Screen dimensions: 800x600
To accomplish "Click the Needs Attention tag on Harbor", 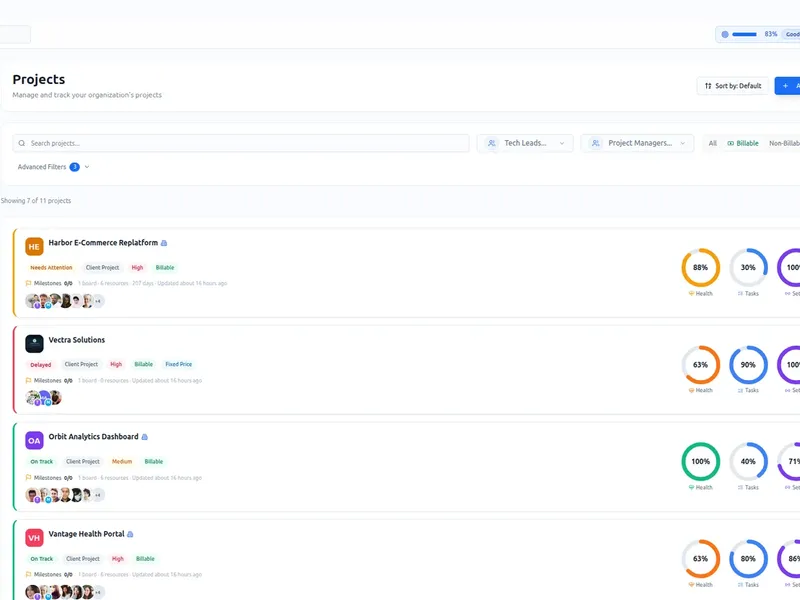I will (x=51, y=267).
